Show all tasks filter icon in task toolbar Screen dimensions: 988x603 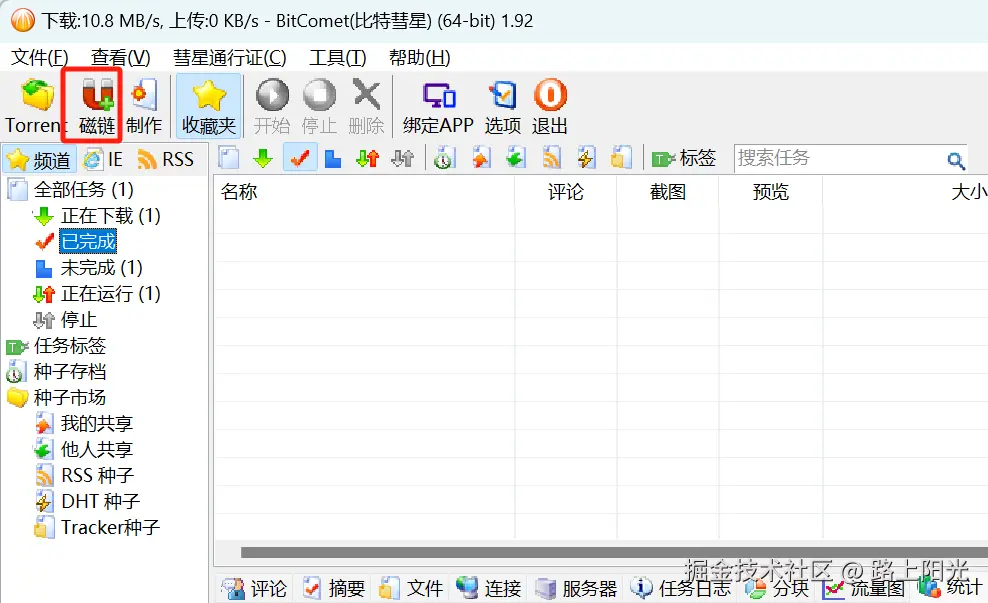coord(229,158)
